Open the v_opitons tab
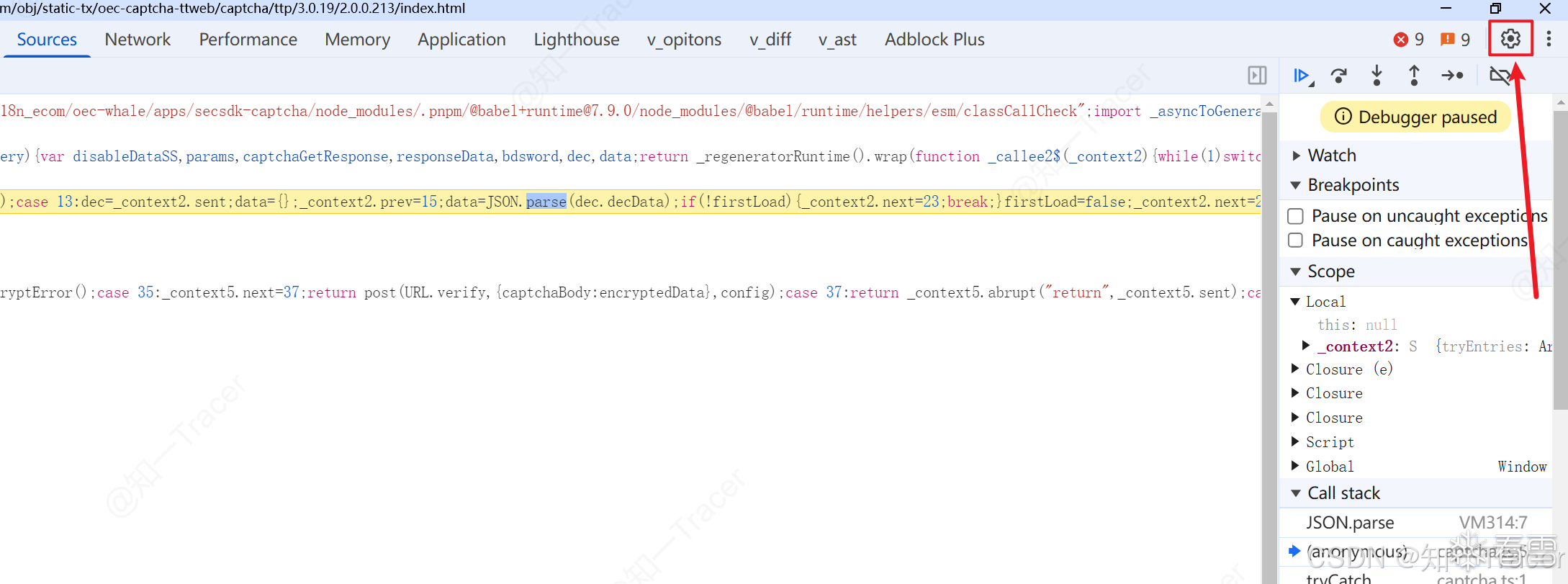The height and width of the screenshot is (584, 1568). 684,40
